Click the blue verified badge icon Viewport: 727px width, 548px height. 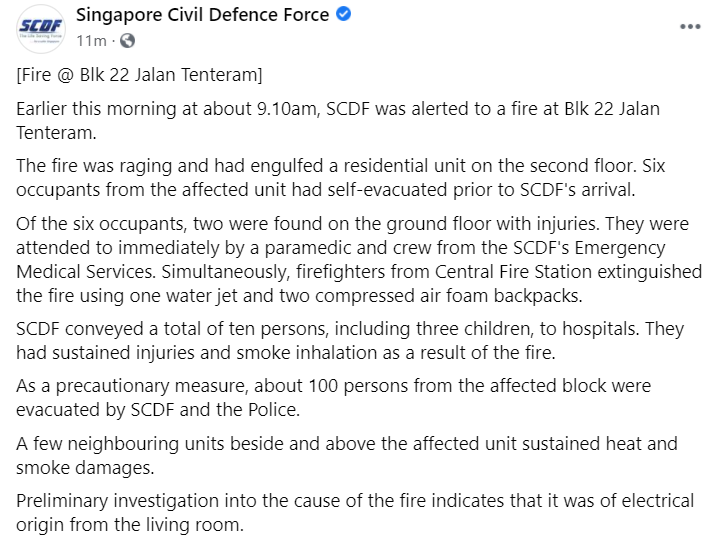344,16
